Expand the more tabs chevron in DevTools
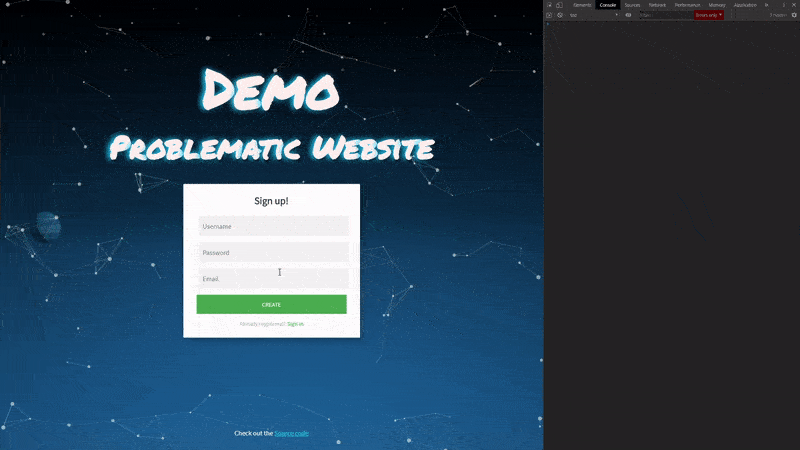 (766, 5)
